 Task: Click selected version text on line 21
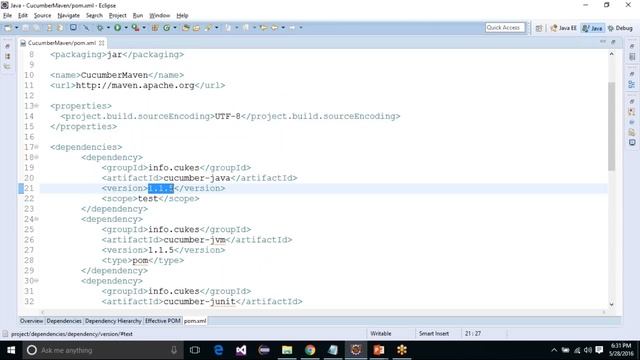(161, 188)
